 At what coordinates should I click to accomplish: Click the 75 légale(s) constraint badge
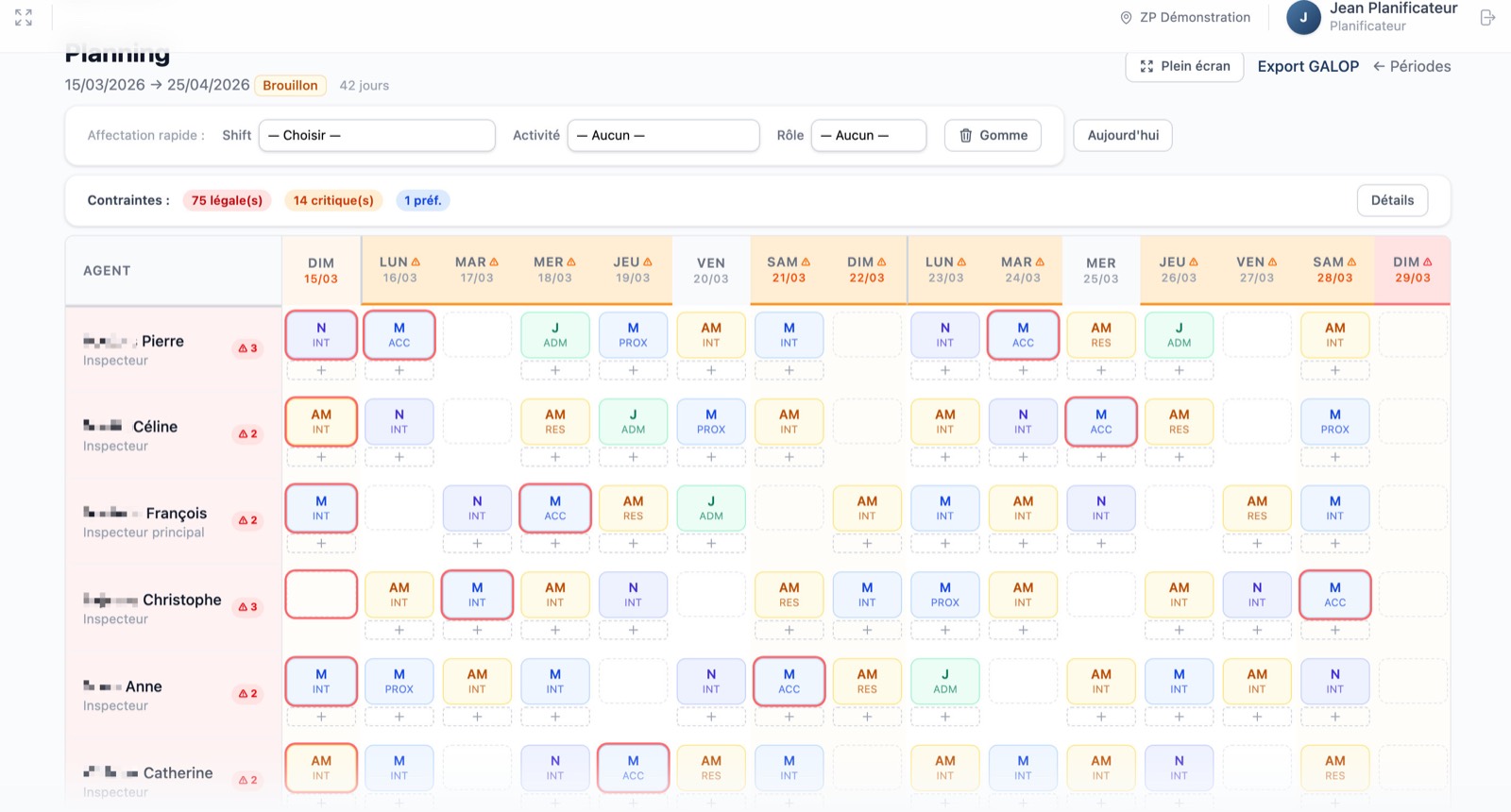[227, 200]
